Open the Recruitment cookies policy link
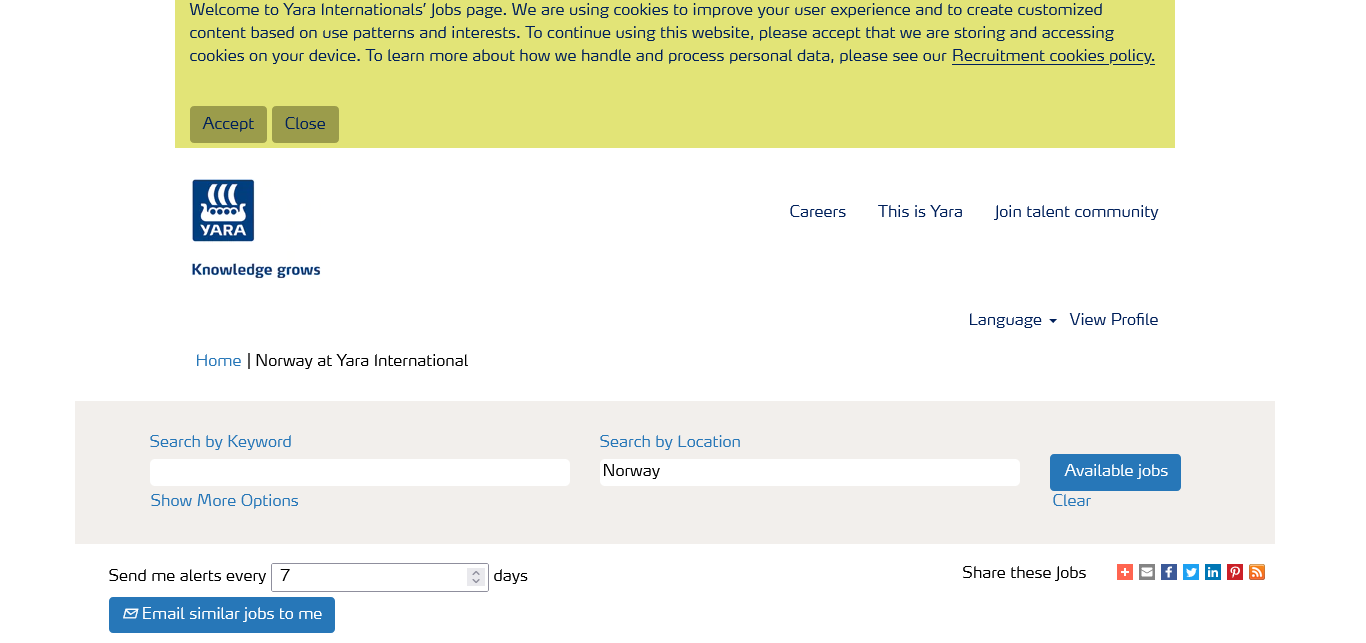The image size is (1366, 643). [1053, 56]
